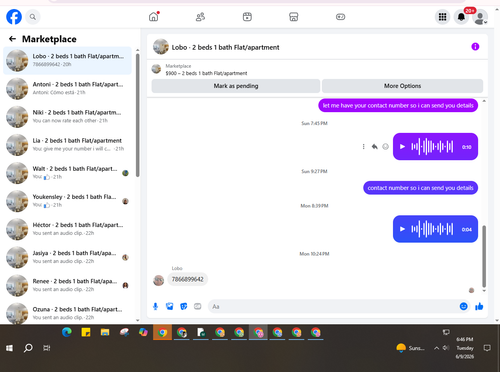The image size is (500, 372).
Task: Open Windows taskbar search
Action: [x=28, y=348]
